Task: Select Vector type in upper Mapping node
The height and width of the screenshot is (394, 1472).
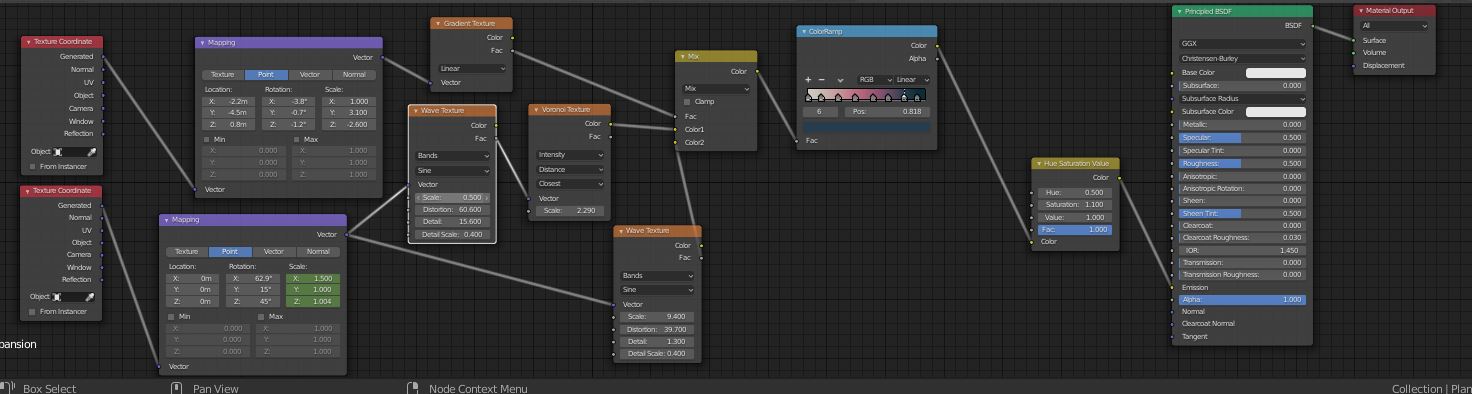Action: 310,75
